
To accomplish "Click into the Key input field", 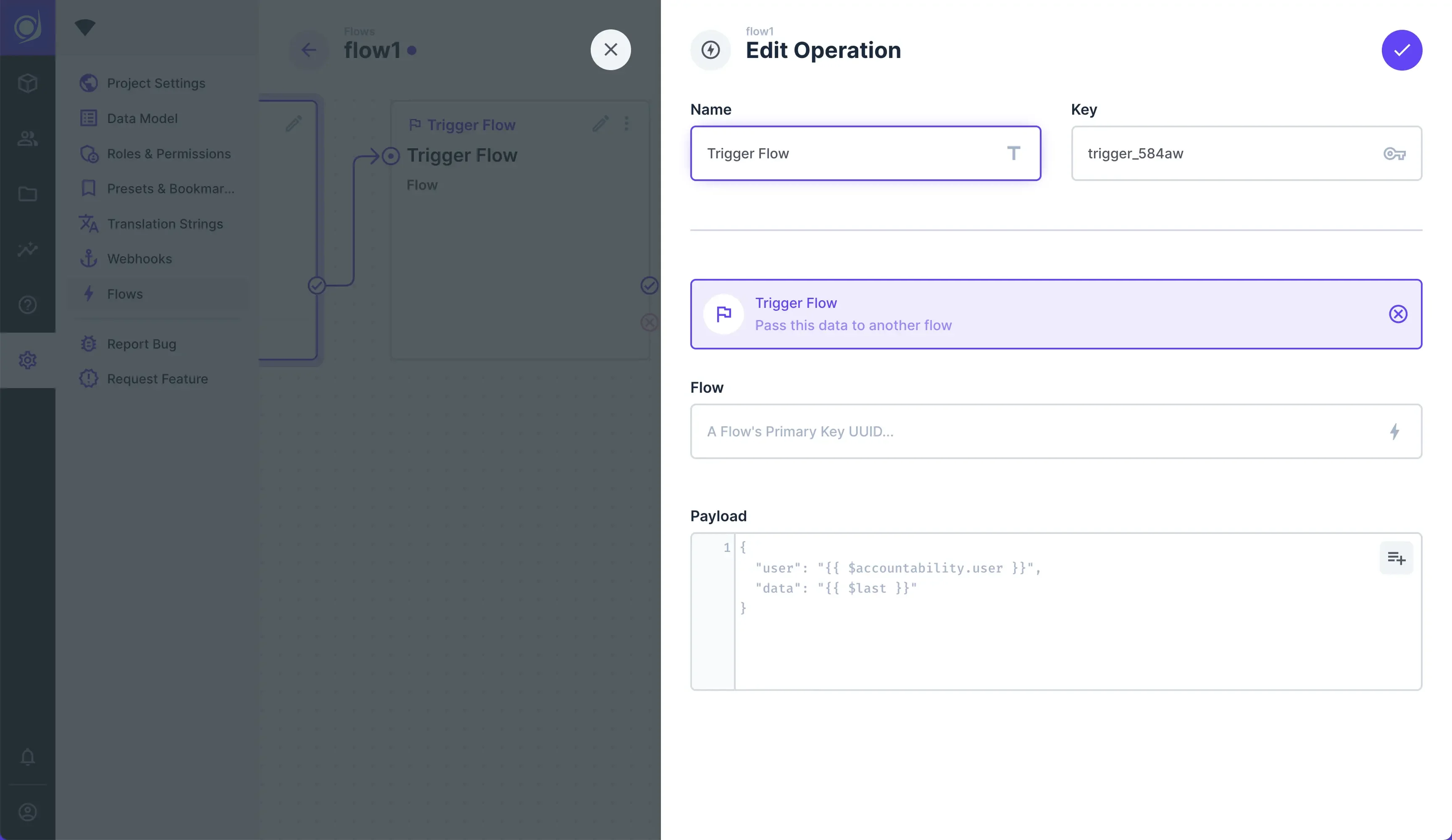I will pyautogui.click(x=1227, y=153).
